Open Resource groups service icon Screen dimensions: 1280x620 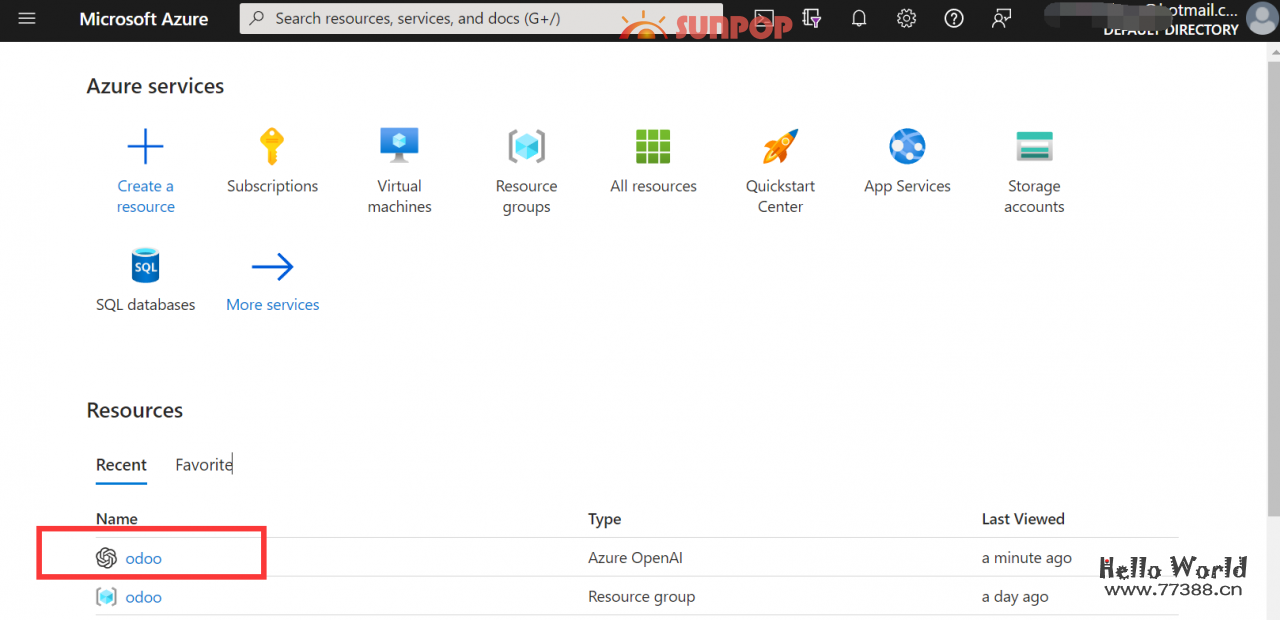(526, 147)
